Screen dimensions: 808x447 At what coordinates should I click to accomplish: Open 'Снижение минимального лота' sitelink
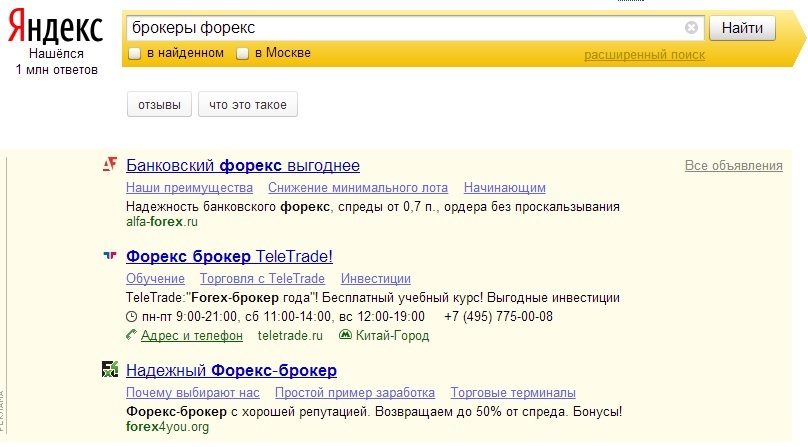[x=358, y=188]
